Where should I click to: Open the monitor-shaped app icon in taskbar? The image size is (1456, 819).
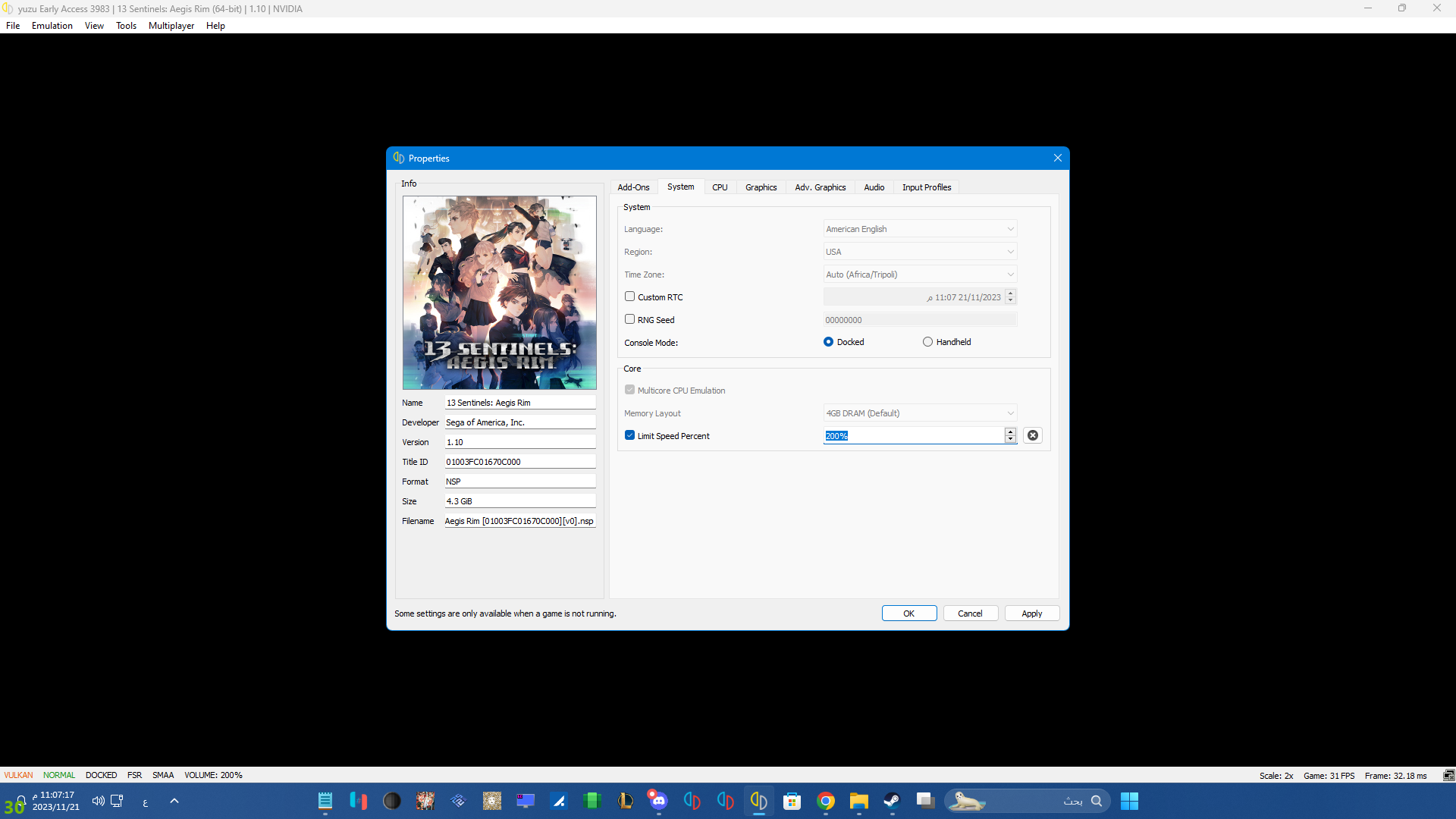(x=526, y=801)
